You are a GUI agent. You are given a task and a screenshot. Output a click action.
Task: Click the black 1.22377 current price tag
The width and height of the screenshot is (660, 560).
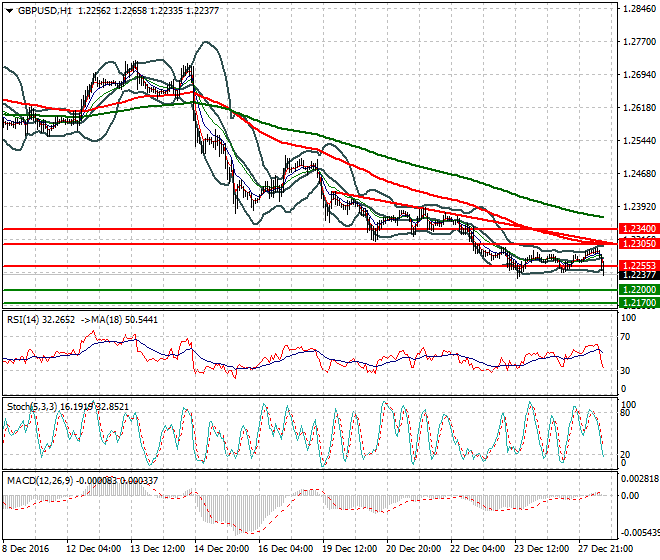click(635, 275)
